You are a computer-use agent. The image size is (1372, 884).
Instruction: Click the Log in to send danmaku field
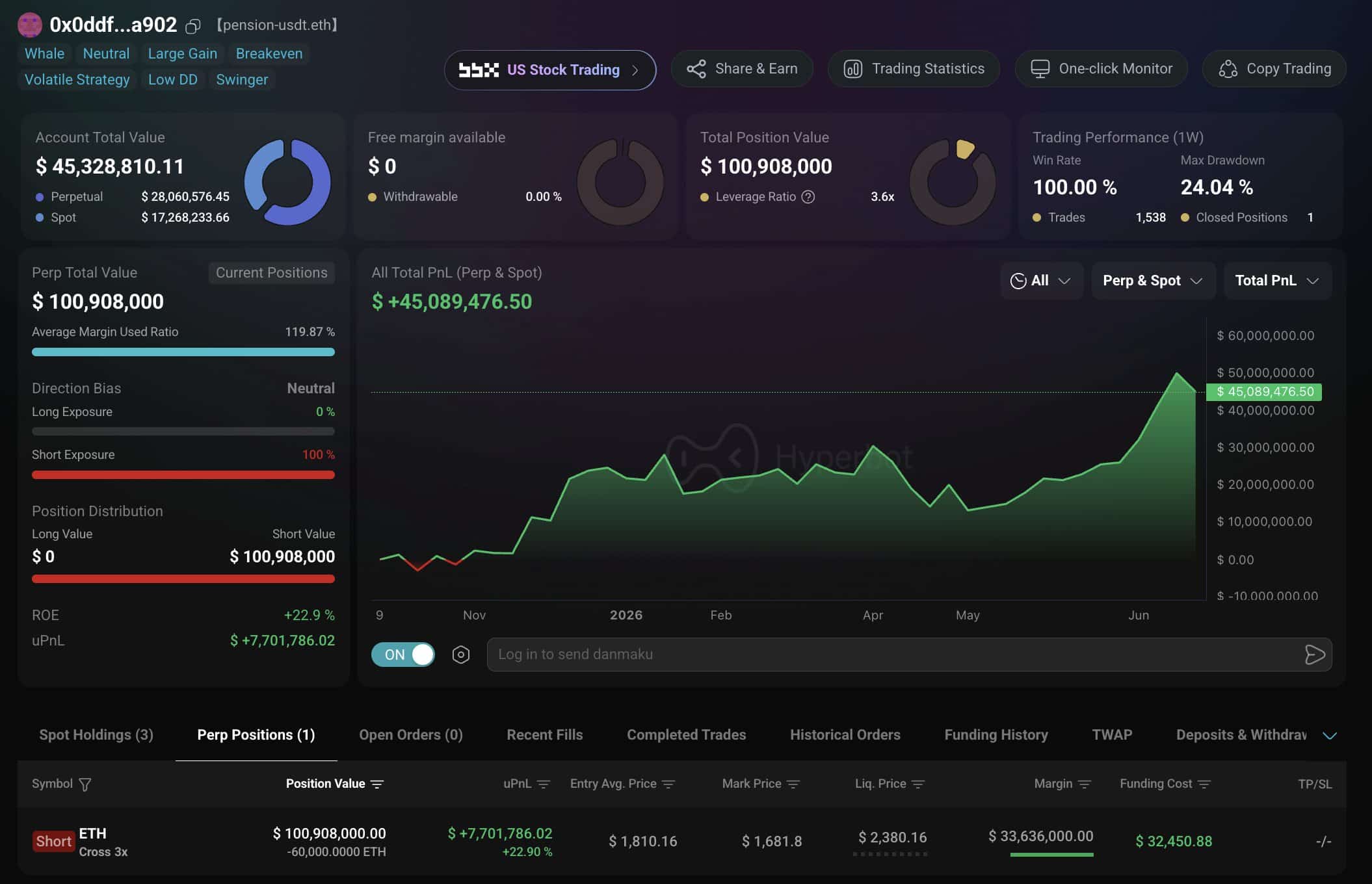909,655
